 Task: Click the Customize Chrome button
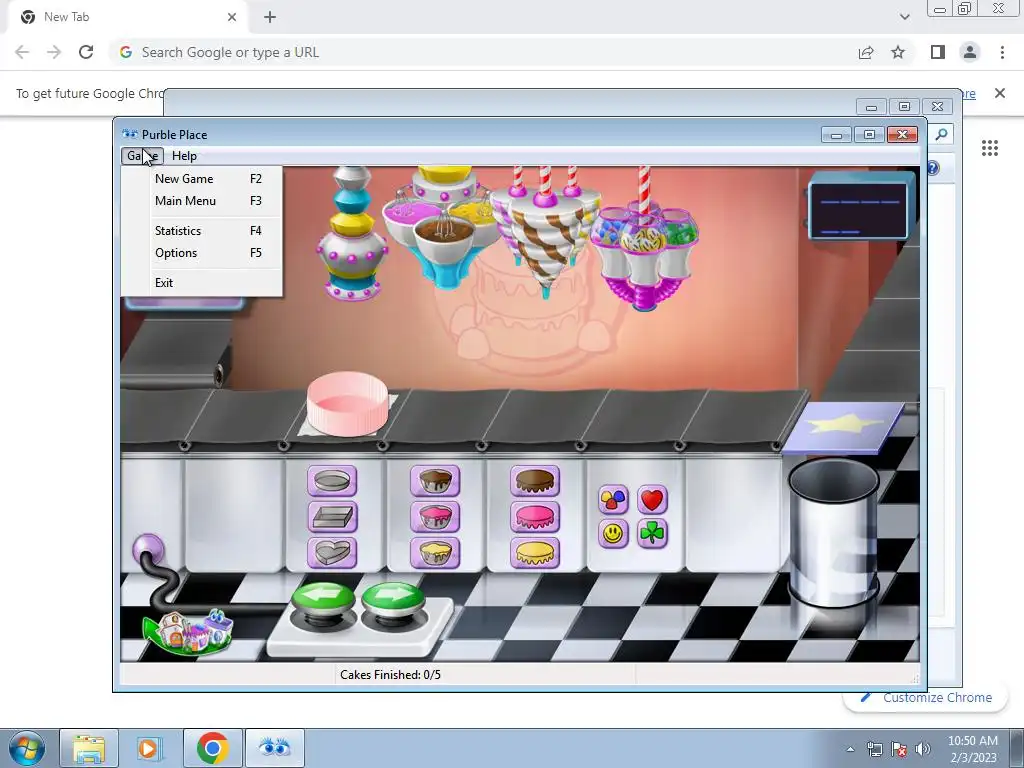click(927, 697)
